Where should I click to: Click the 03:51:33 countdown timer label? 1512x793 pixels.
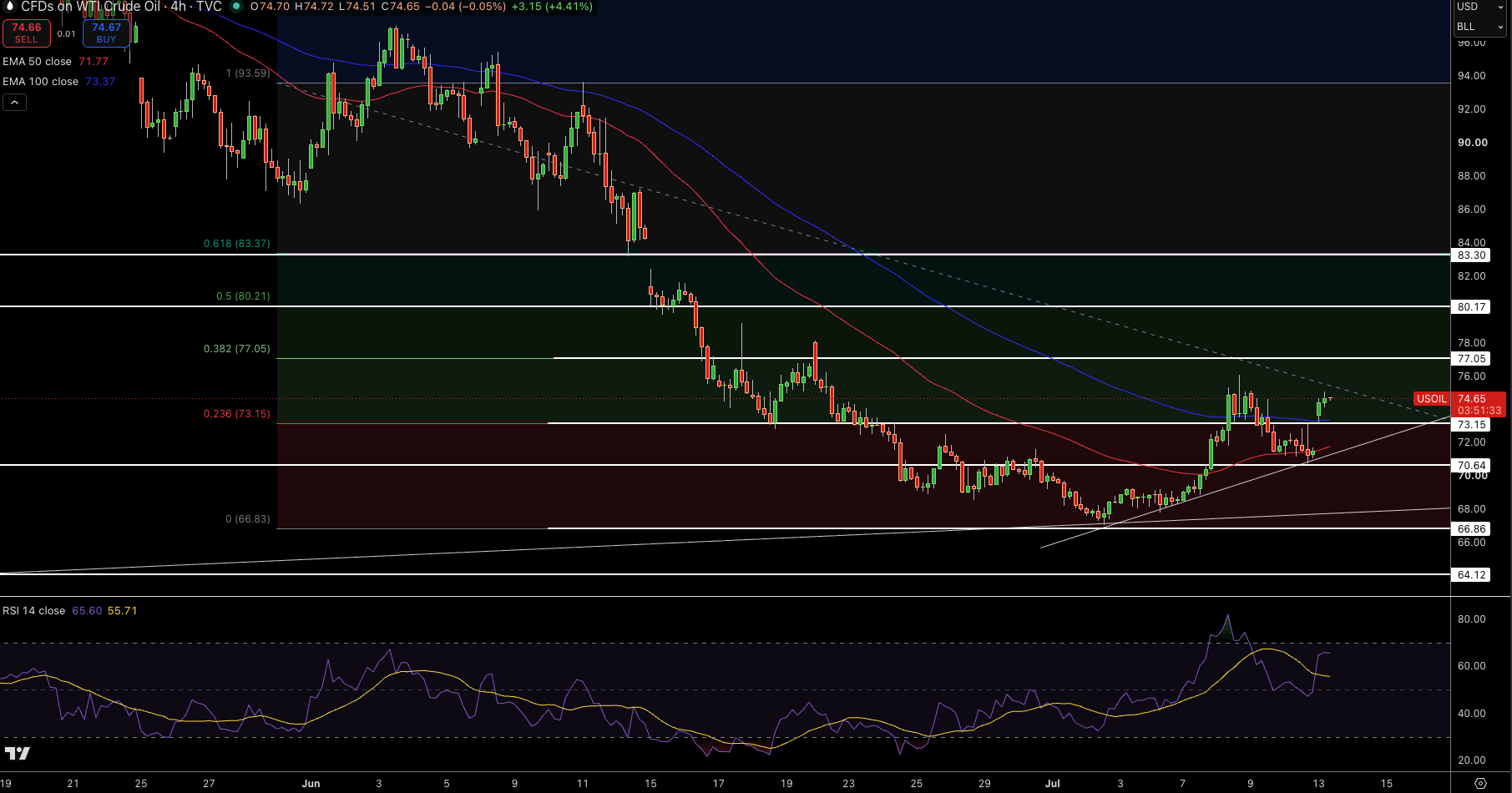[1479, 411]
